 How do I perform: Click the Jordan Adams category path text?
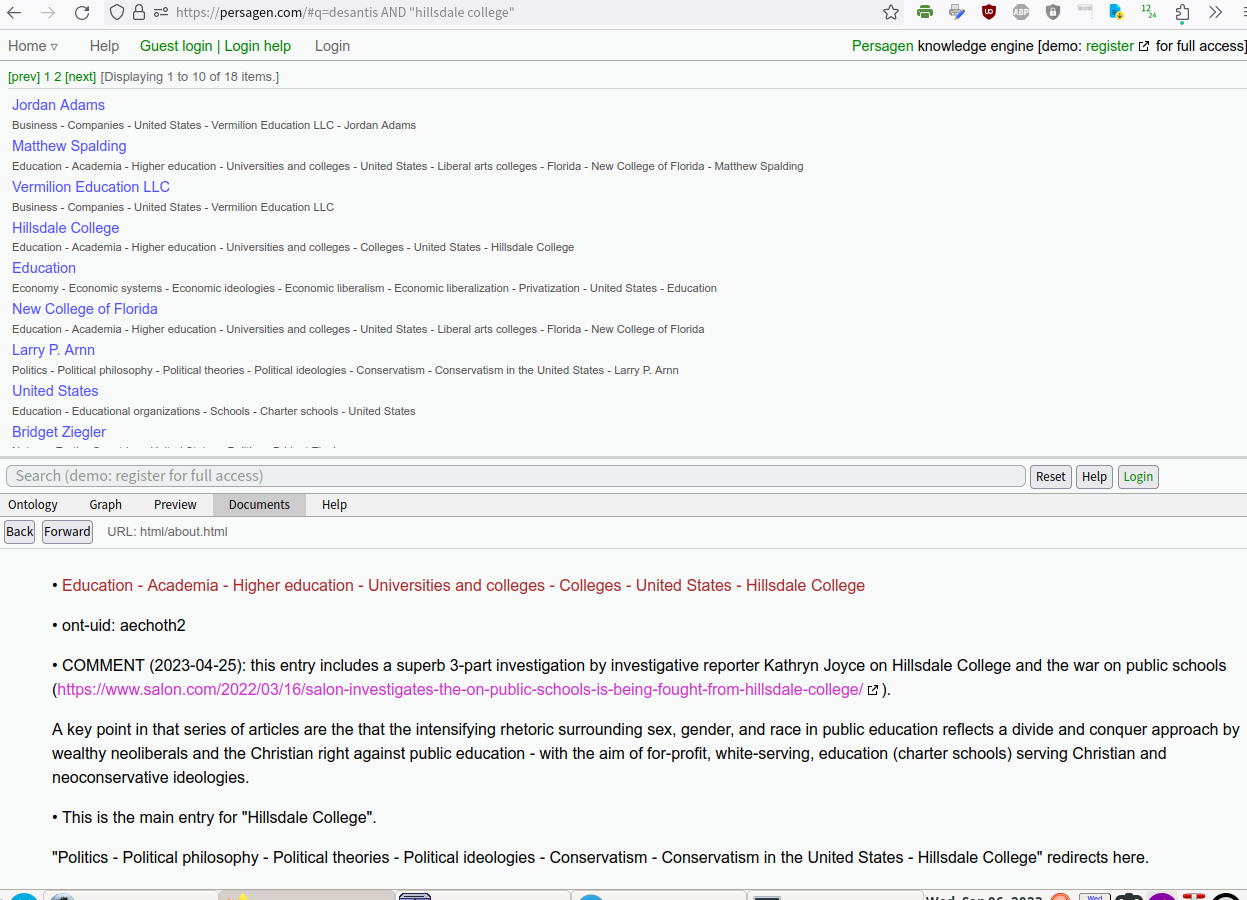tap(214, 126)
